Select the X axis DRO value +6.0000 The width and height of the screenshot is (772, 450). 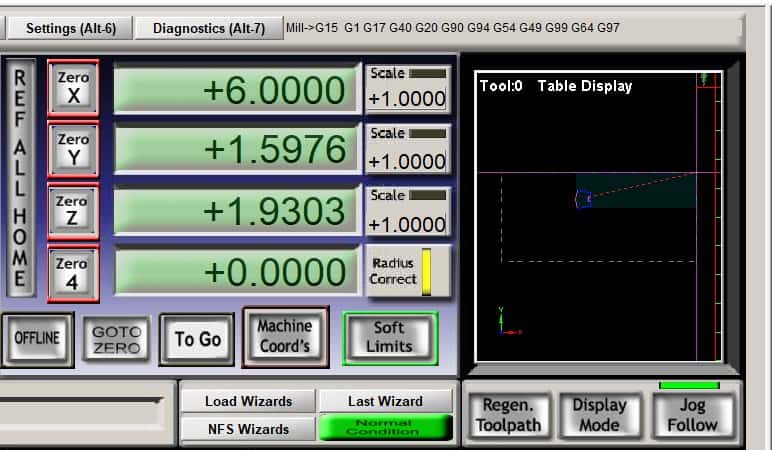click(237, 90)
